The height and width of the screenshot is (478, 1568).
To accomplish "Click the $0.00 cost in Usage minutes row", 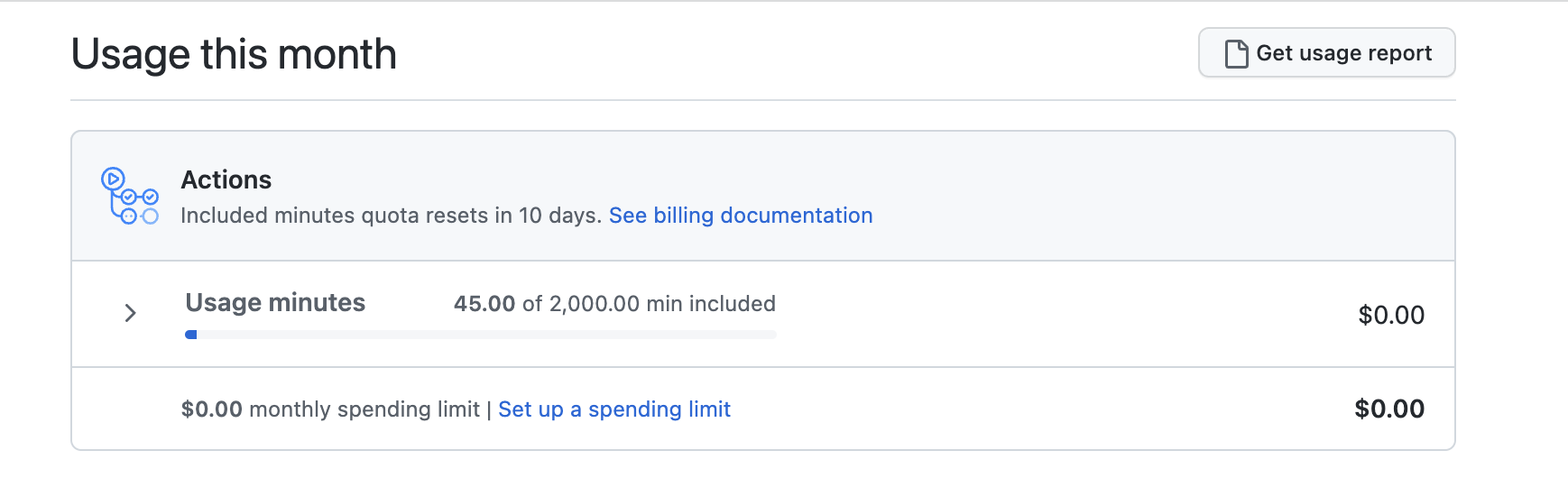I will (1390, 315).
